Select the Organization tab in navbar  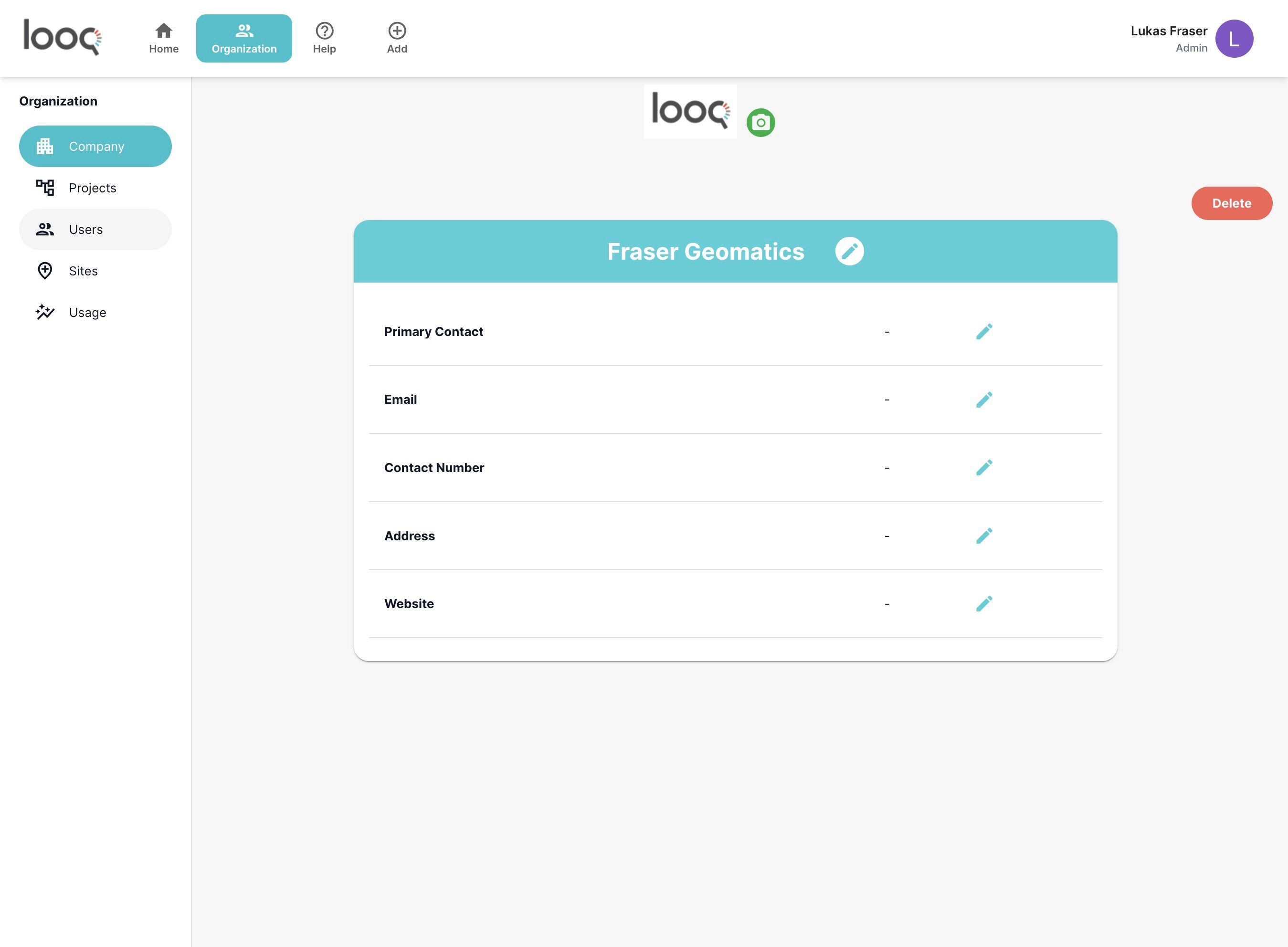tap(243, 38)
